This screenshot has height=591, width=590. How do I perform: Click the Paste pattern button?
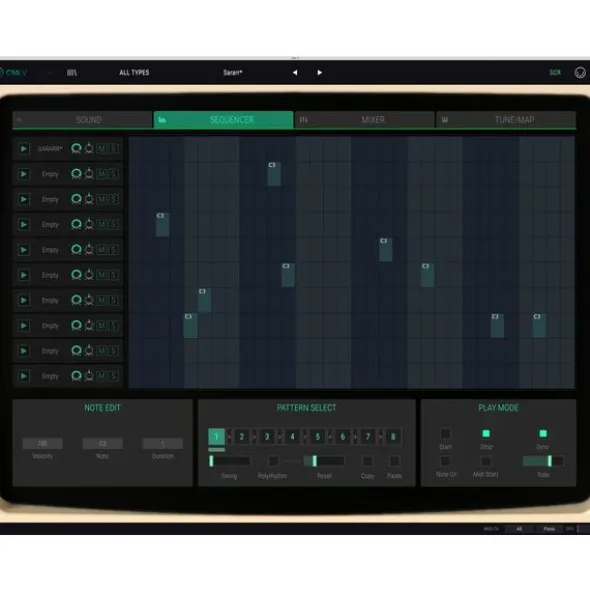pyautogui.click(x=394, y=461)
